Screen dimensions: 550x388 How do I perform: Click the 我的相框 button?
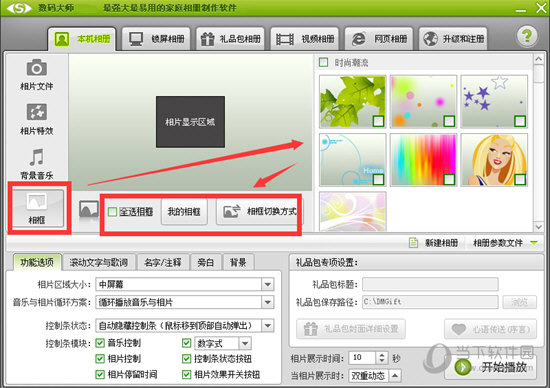[184, 212]
